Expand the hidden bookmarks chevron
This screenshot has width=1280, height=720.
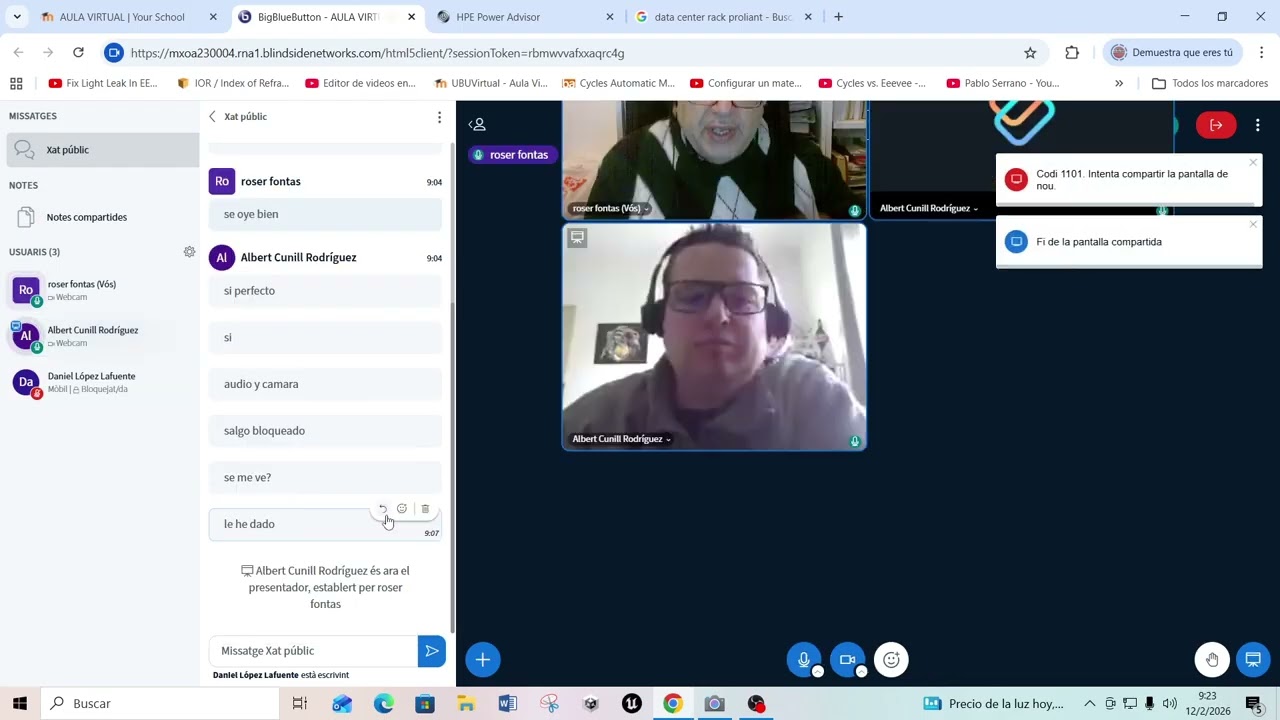pos(1119,84)
